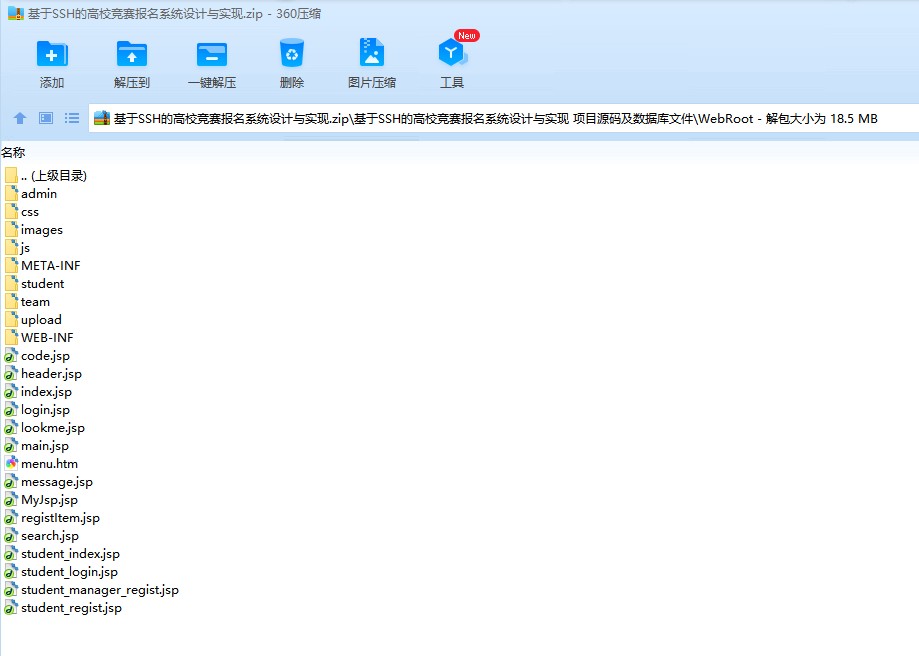
Task: Click the 删除 (Delete) recycle icon
Action: click(x=292, y=53)
